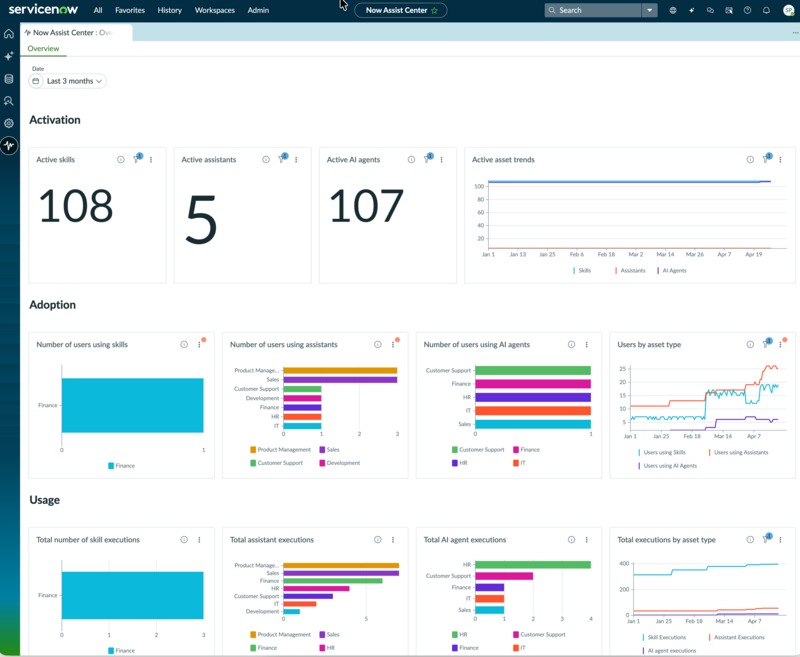Click filter icon on Active skills card

(x=137, y=159)
